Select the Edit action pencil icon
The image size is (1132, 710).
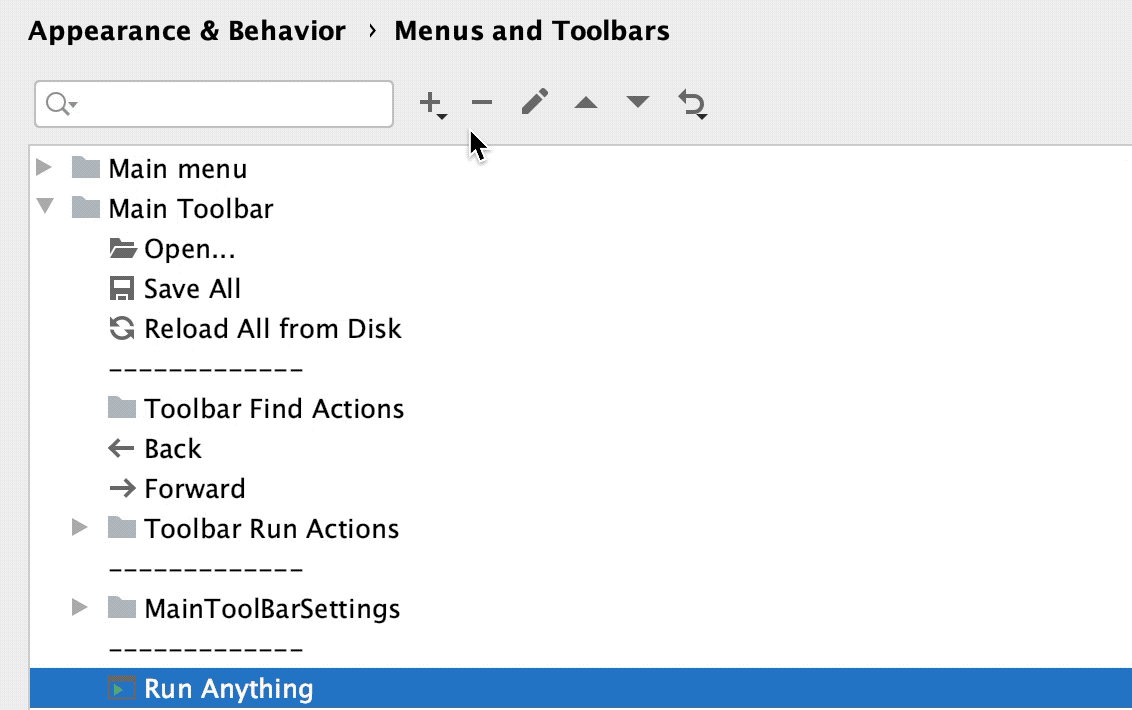tap(534, 100)
